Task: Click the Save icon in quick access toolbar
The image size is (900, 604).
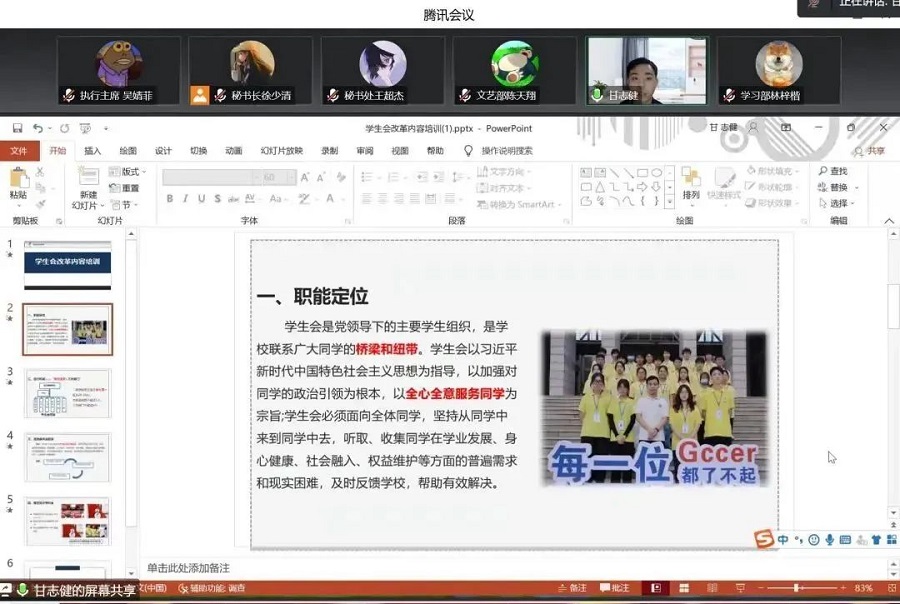Action: (x=17, y=128)
